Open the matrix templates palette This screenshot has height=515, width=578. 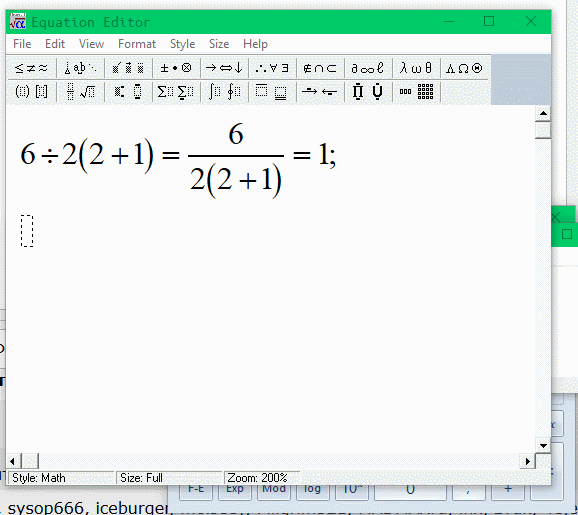coord(415,92)
